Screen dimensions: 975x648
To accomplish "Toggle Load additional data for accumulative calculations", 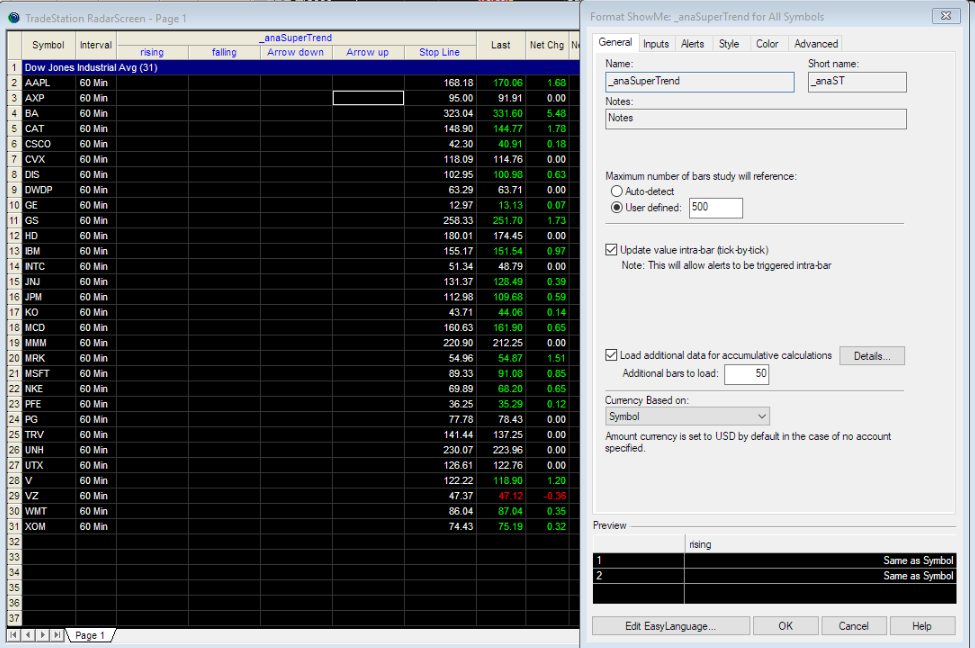I will (611, 355).
